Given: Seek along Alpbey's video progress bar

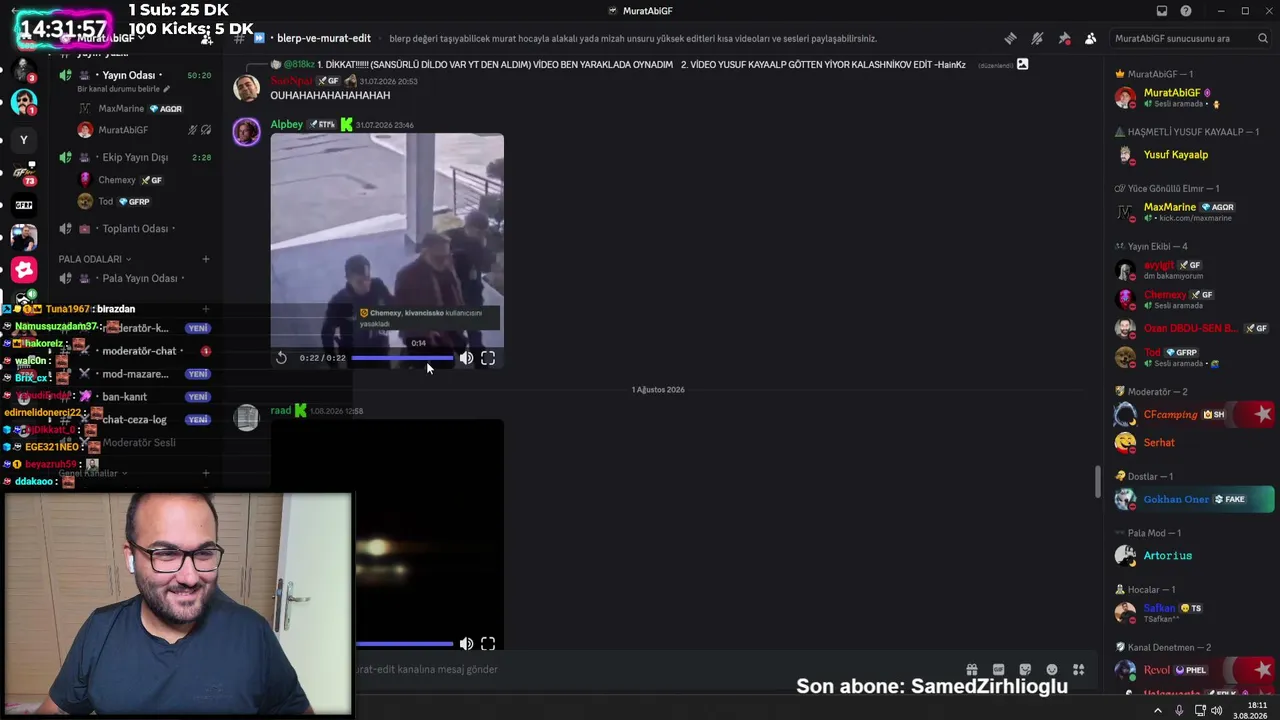Looking at the screenshot, I should [402, 358].
